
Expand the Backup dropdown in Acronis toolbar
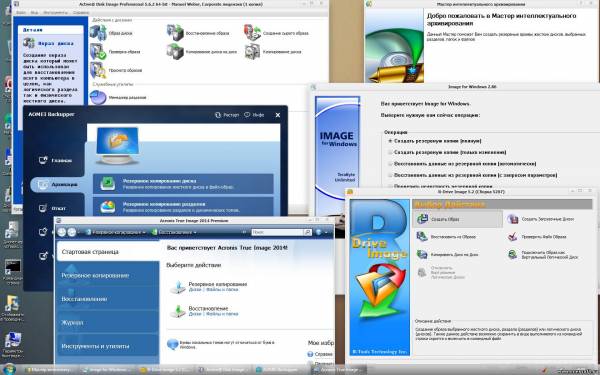[116, 232]
